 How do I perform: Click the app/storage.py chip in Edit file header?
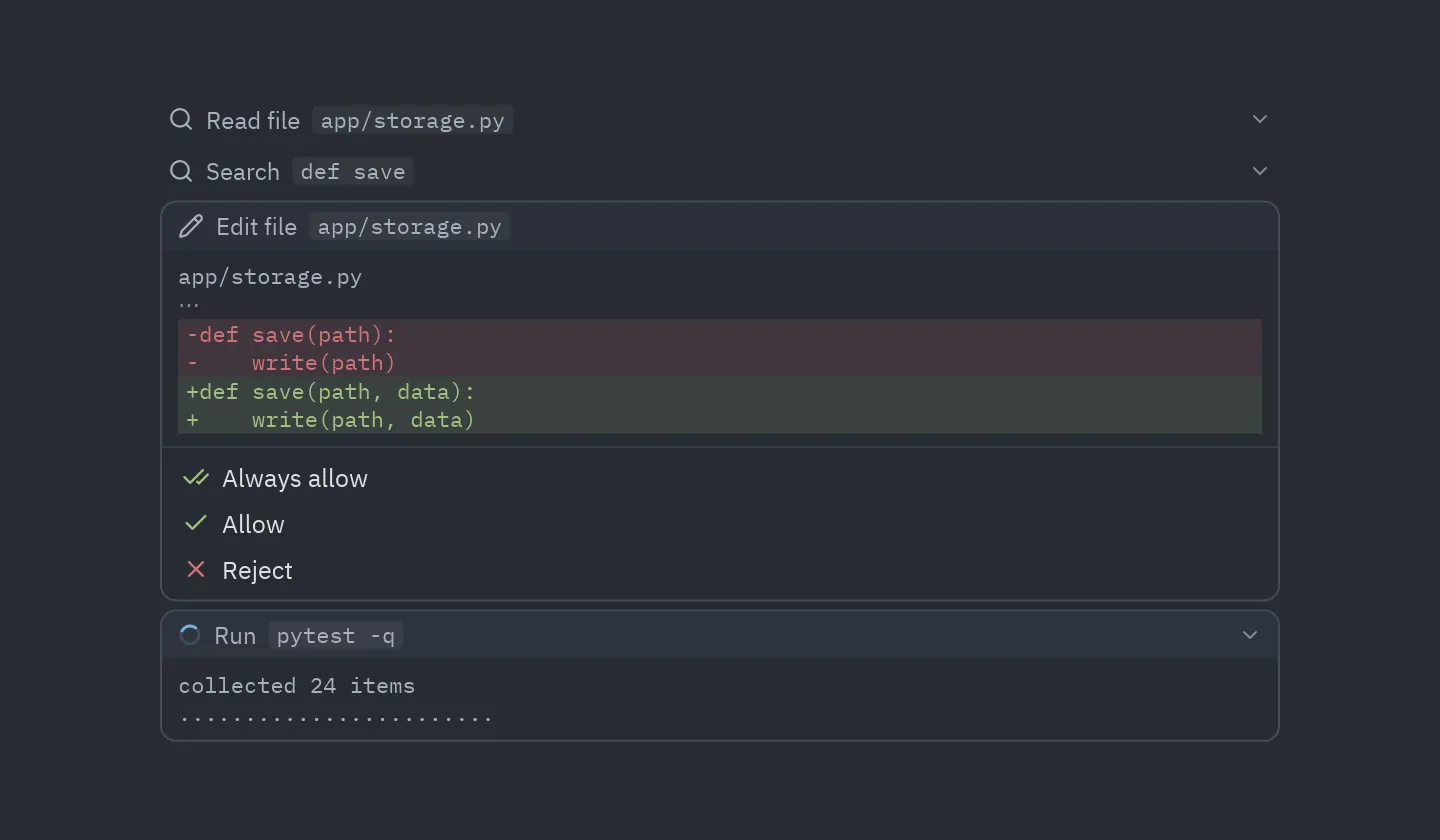[x=409, y=227]
